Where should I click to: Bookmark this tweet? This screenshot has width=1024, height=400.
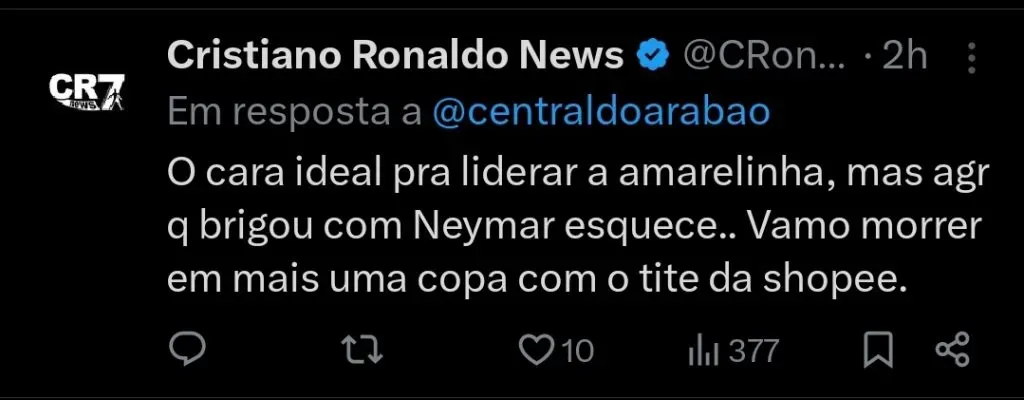(x=878, y=350)
